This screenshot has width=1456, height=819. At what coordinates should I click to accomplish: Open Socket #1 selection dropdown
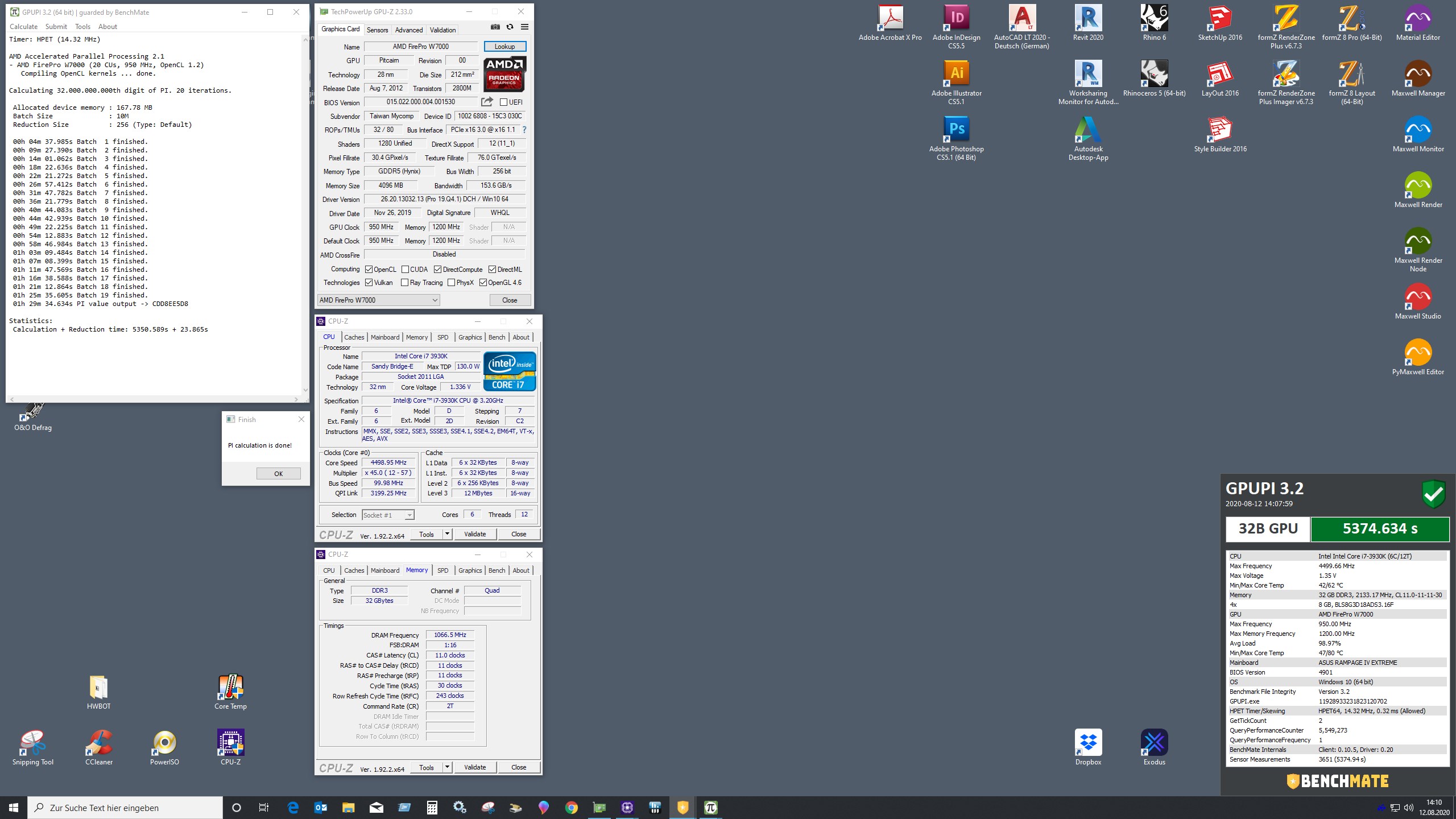(388, 515)
